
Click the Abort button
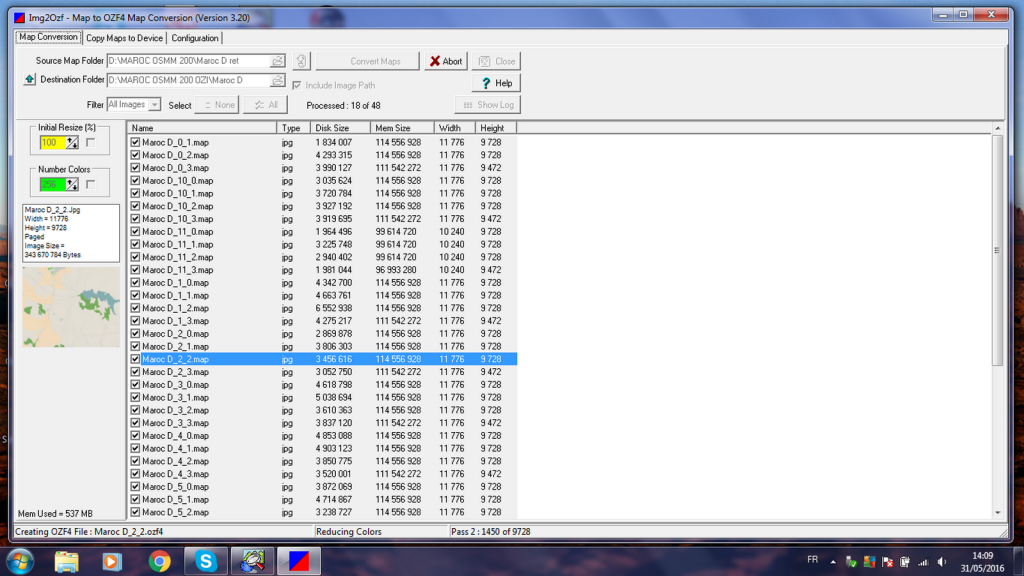pyautogui.click(x=445, y=61)
